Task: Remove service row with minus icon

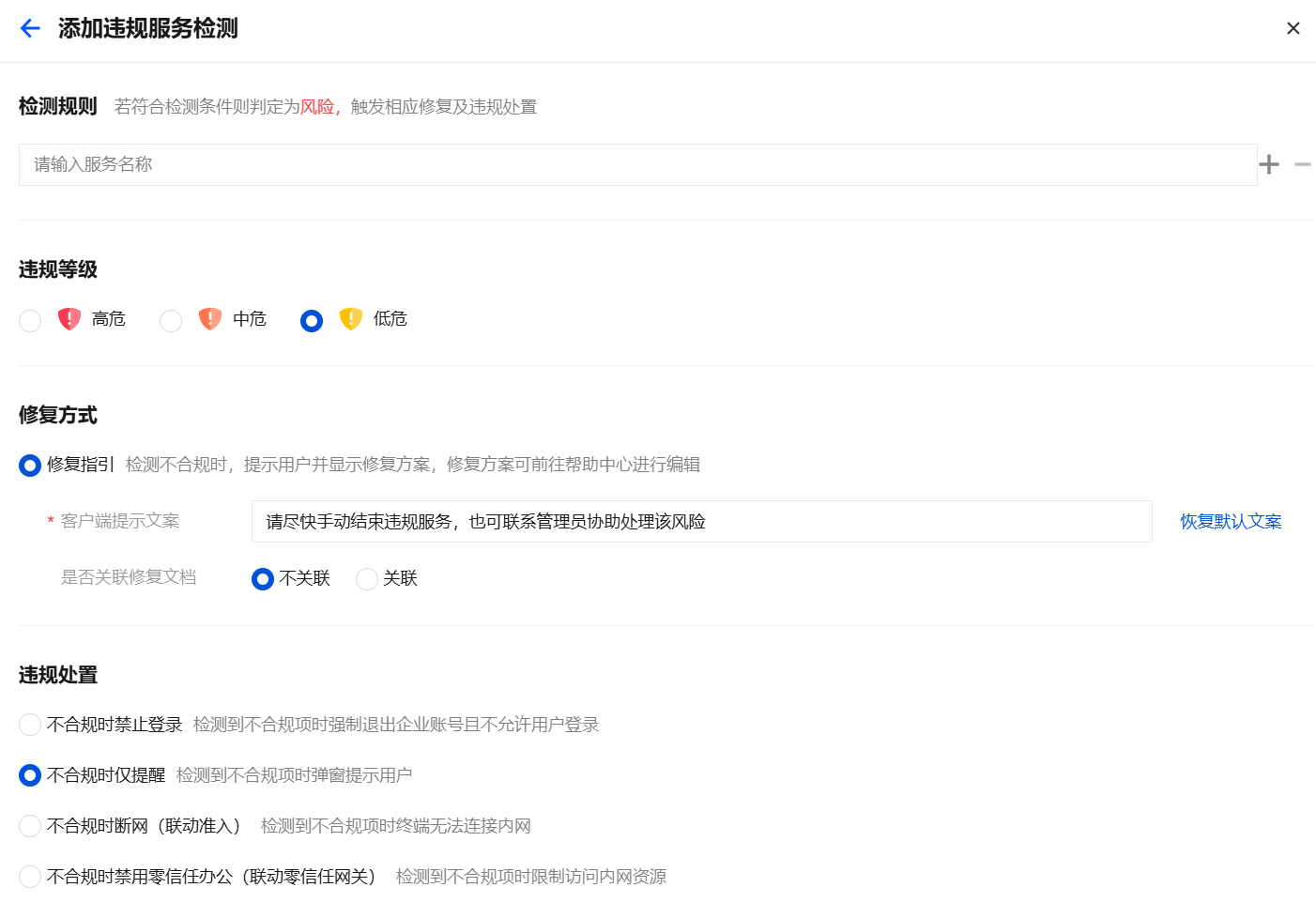Action: click(1303, 164)
